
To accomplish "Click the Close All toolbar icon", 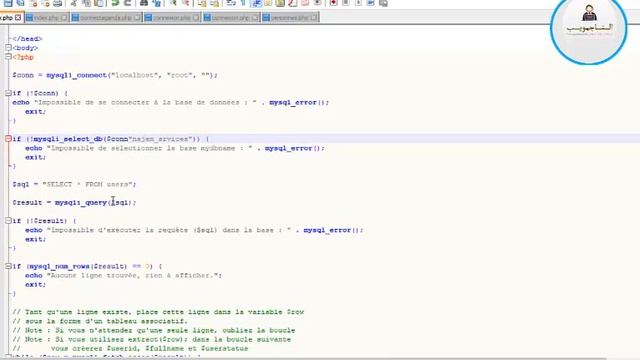I will pyautogui.click(x=45, y=3).
